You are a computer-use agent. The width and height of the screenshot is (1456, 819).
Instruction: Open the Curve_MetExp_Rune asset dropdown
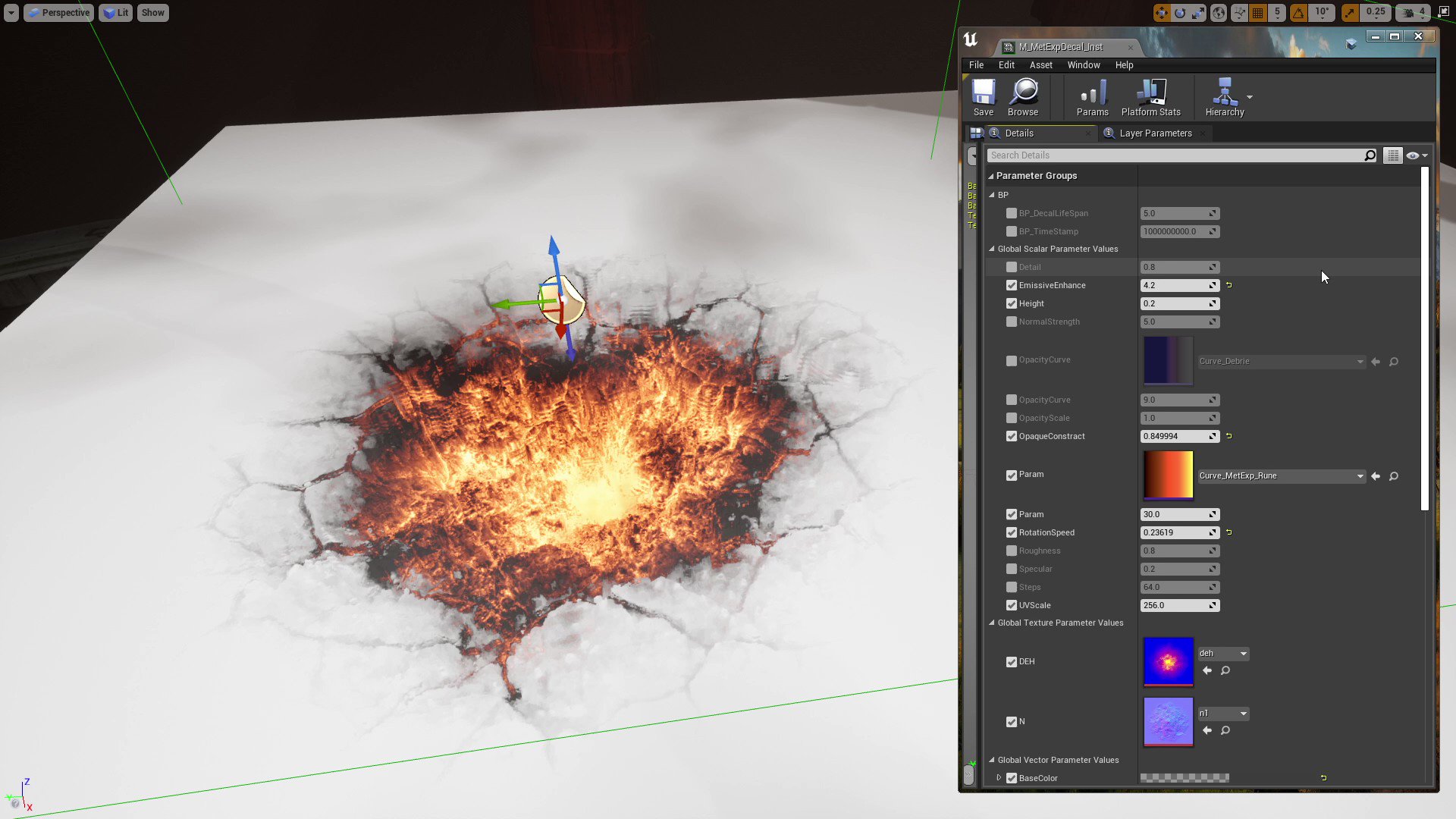[x=1361, y=476]
